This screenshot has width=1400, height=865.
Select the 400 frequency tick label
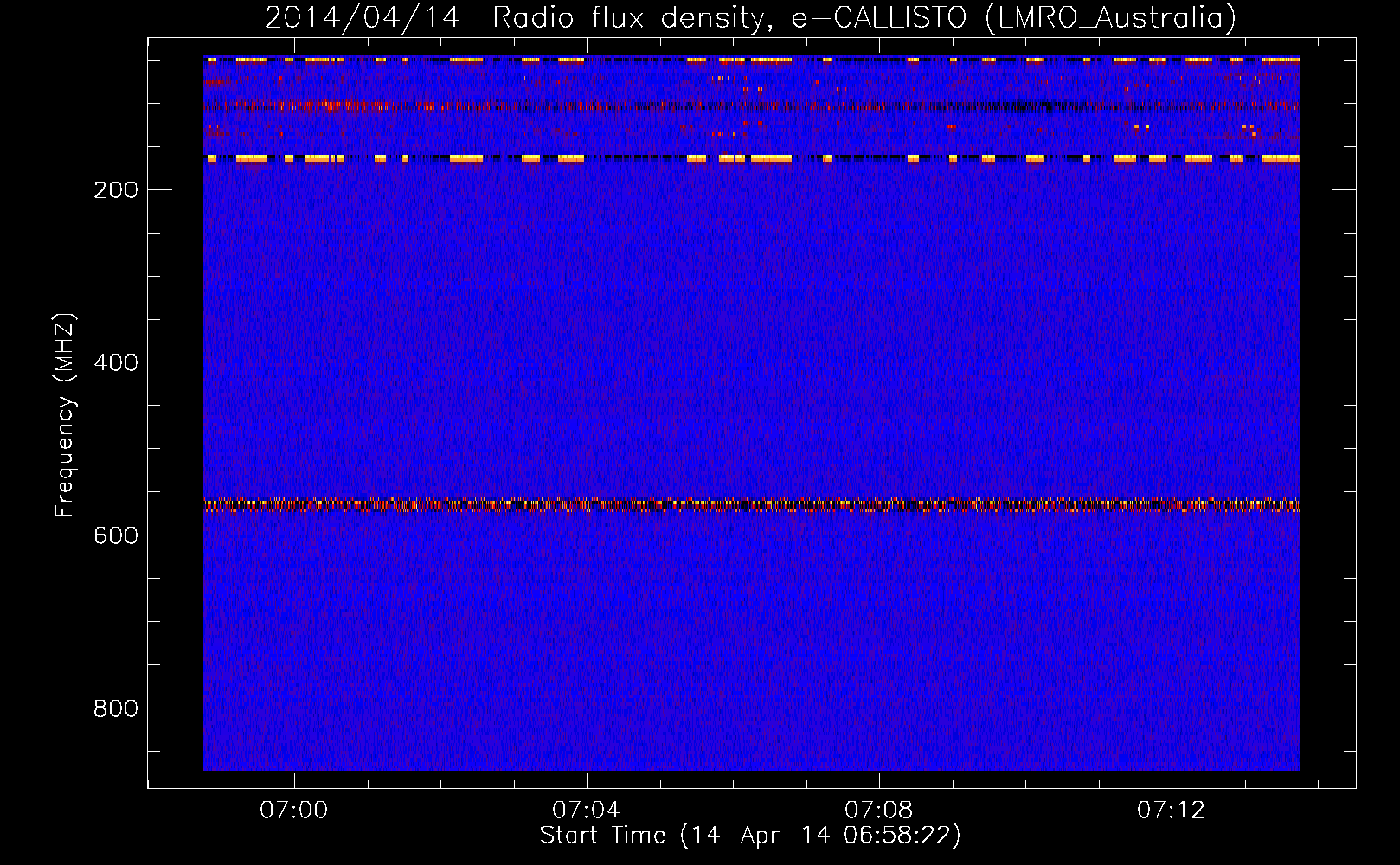116,362
